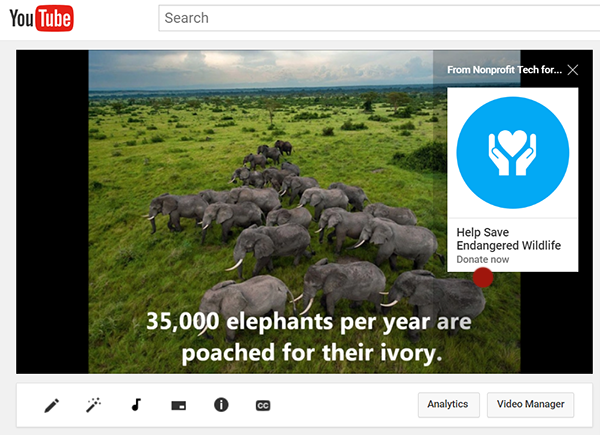Click the Analytics button

(x=448, y=404)
